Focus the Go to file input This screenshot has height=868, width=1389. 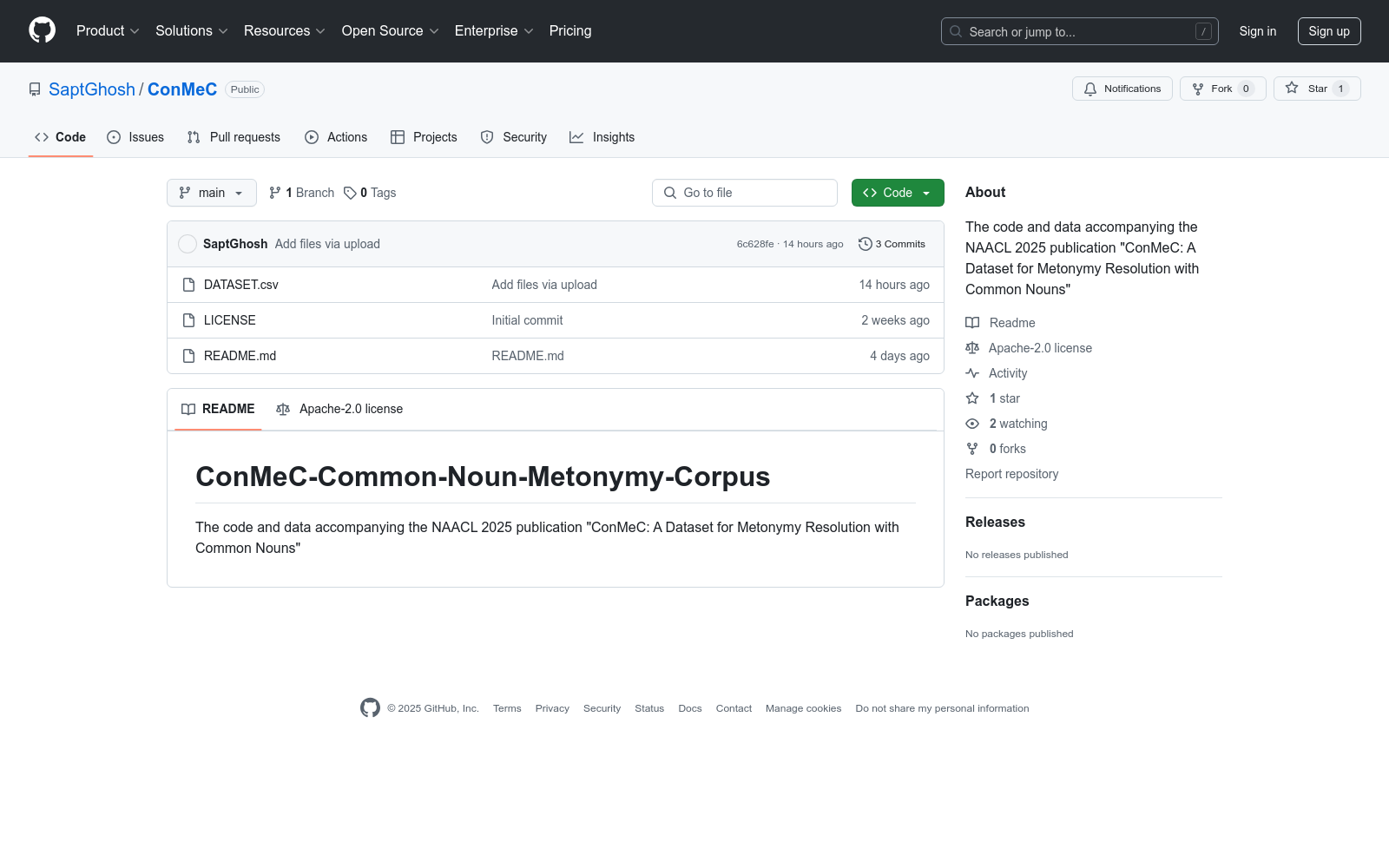[745, 193]
